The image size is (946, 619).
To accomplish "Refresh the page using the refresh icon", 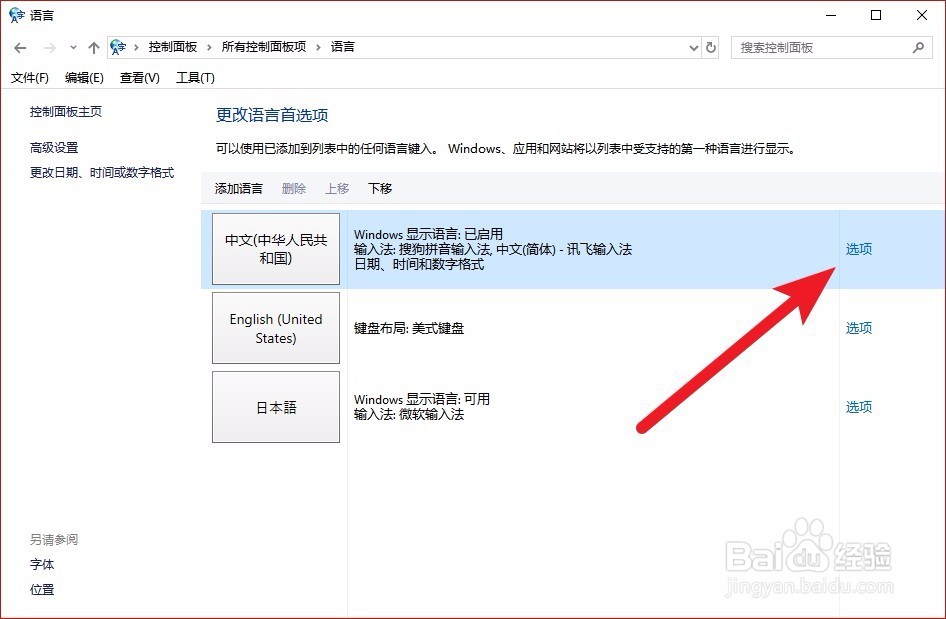I will point(710,46).
